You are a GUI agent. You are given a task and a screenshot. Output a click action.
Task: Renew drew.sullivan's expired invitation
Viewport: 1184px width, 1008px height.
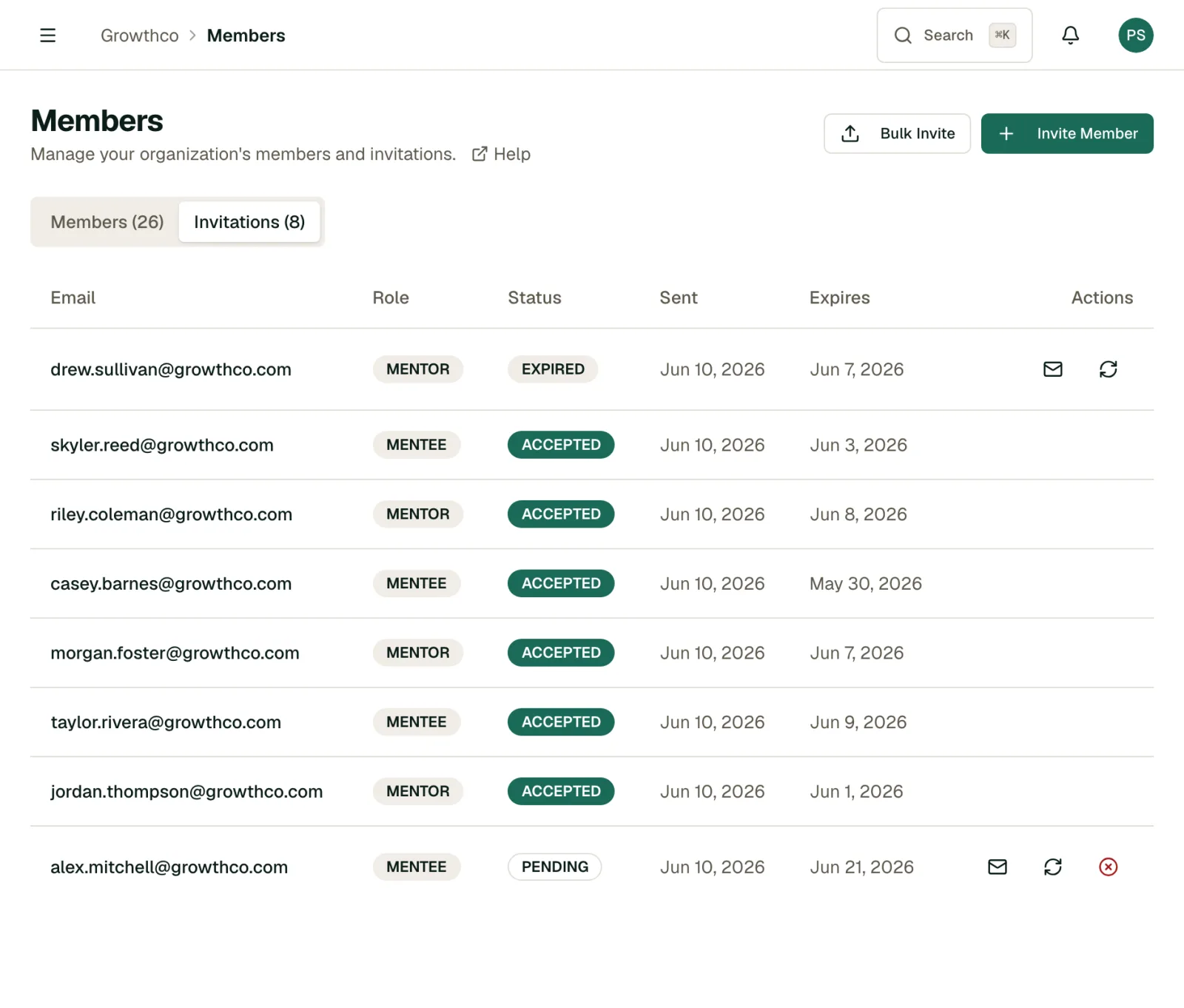[x=1108, y=369]
